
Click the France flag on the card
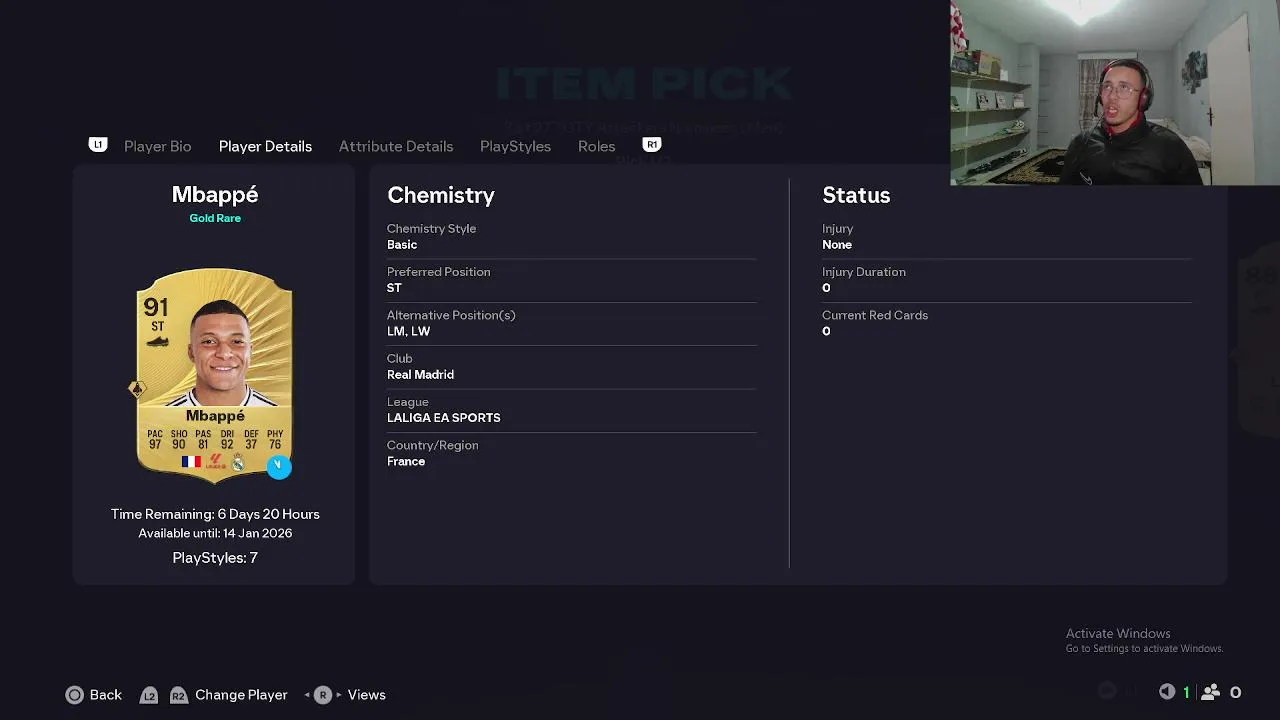tap(191, 462)
